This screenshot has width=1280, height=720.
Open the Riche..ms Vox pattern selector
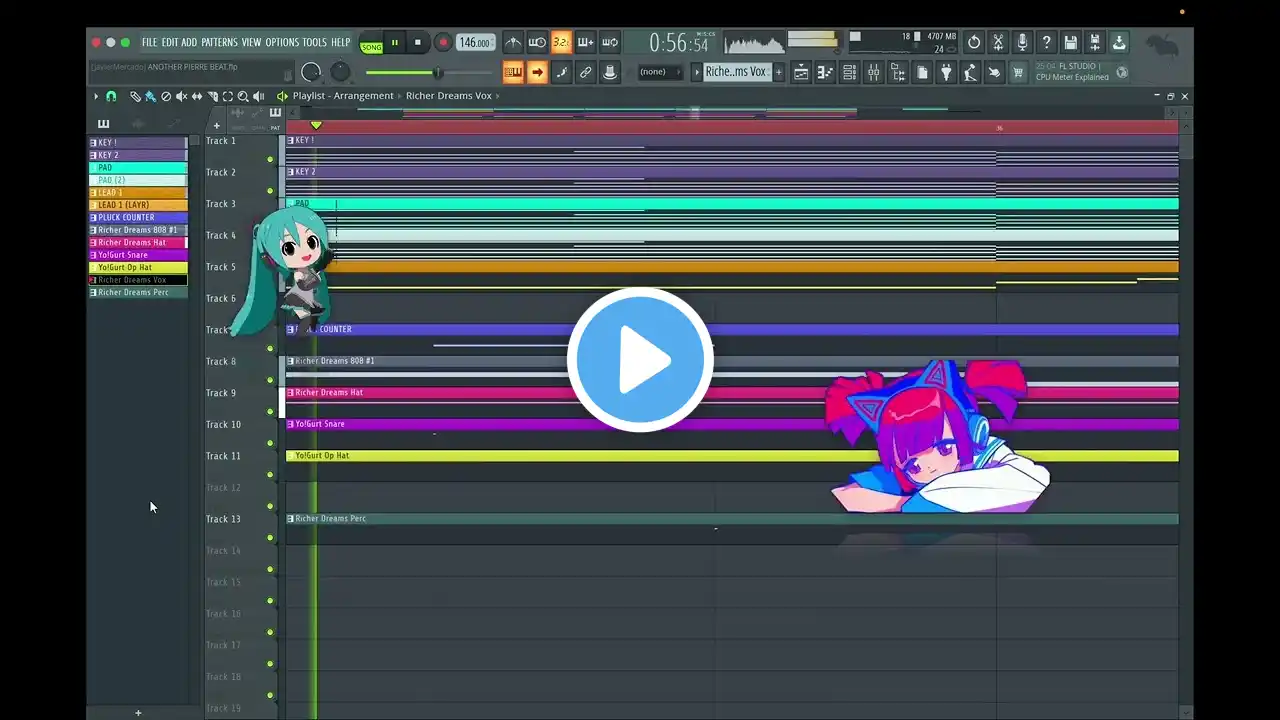737,72
